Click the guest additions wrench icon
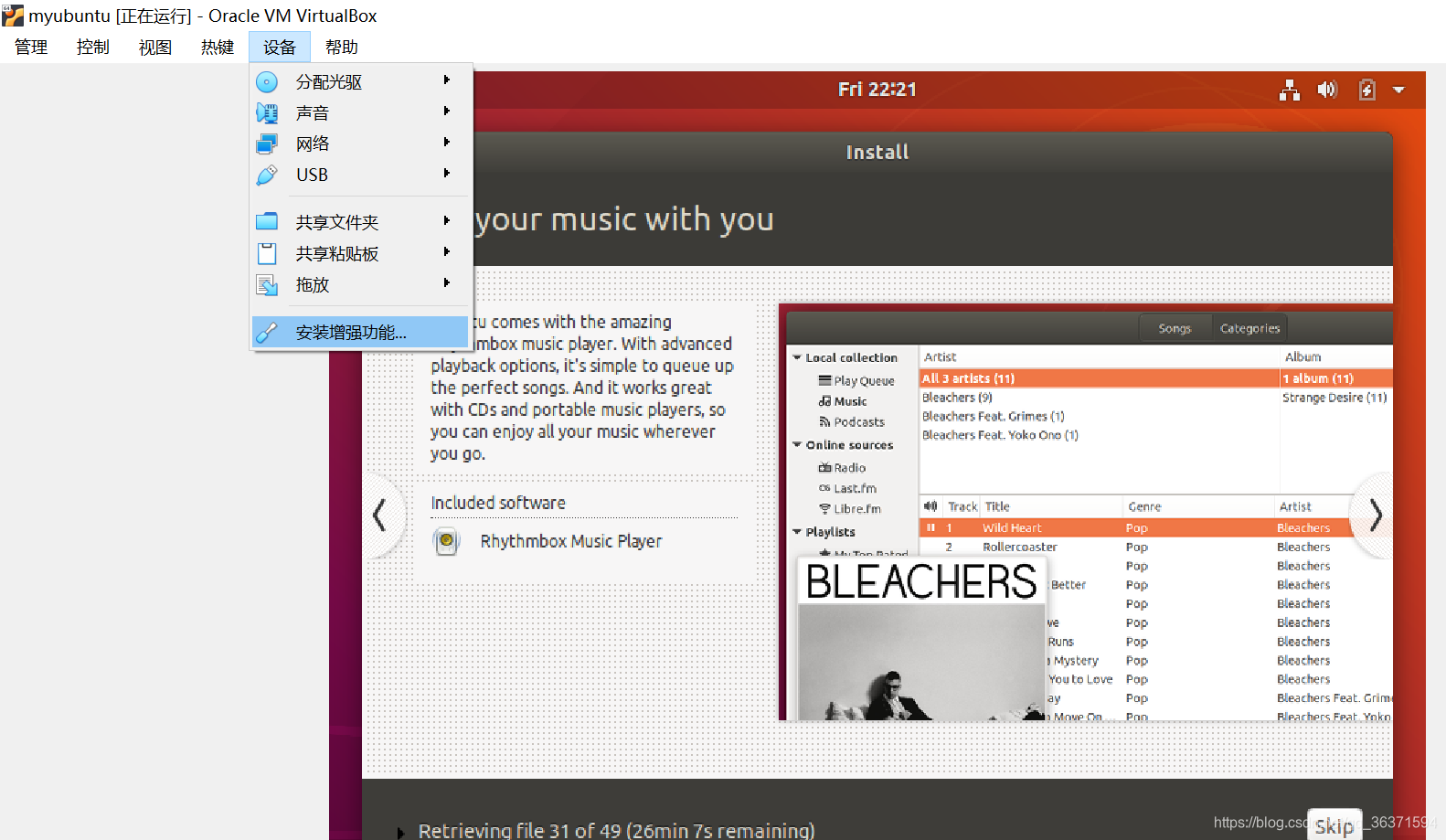 (x=267, y=333)
